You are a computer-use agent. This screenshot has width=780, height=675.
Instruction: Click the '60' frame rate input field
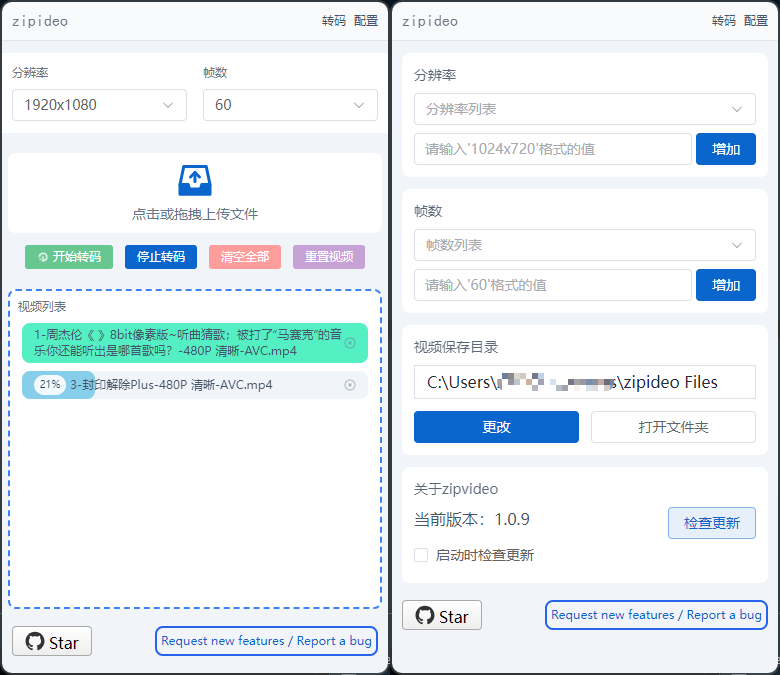553,285
